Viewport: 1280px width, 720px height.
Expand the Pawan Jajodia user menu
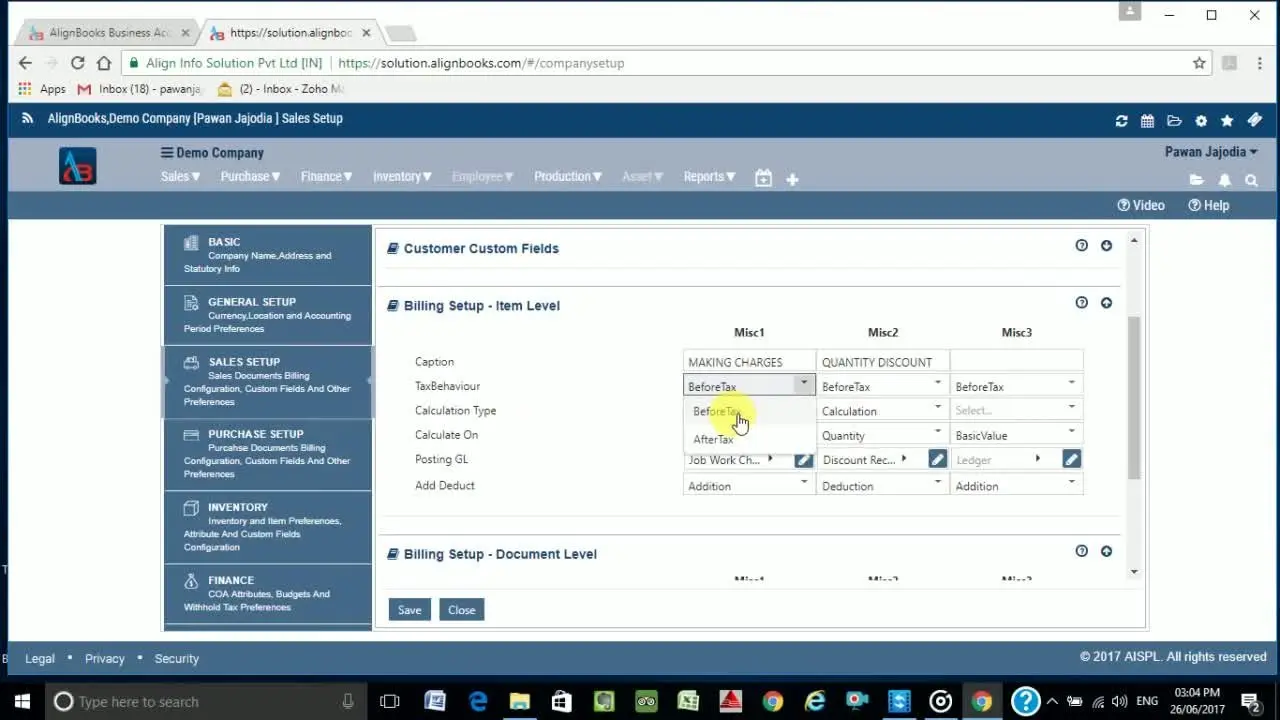(x=1211, y=152)
